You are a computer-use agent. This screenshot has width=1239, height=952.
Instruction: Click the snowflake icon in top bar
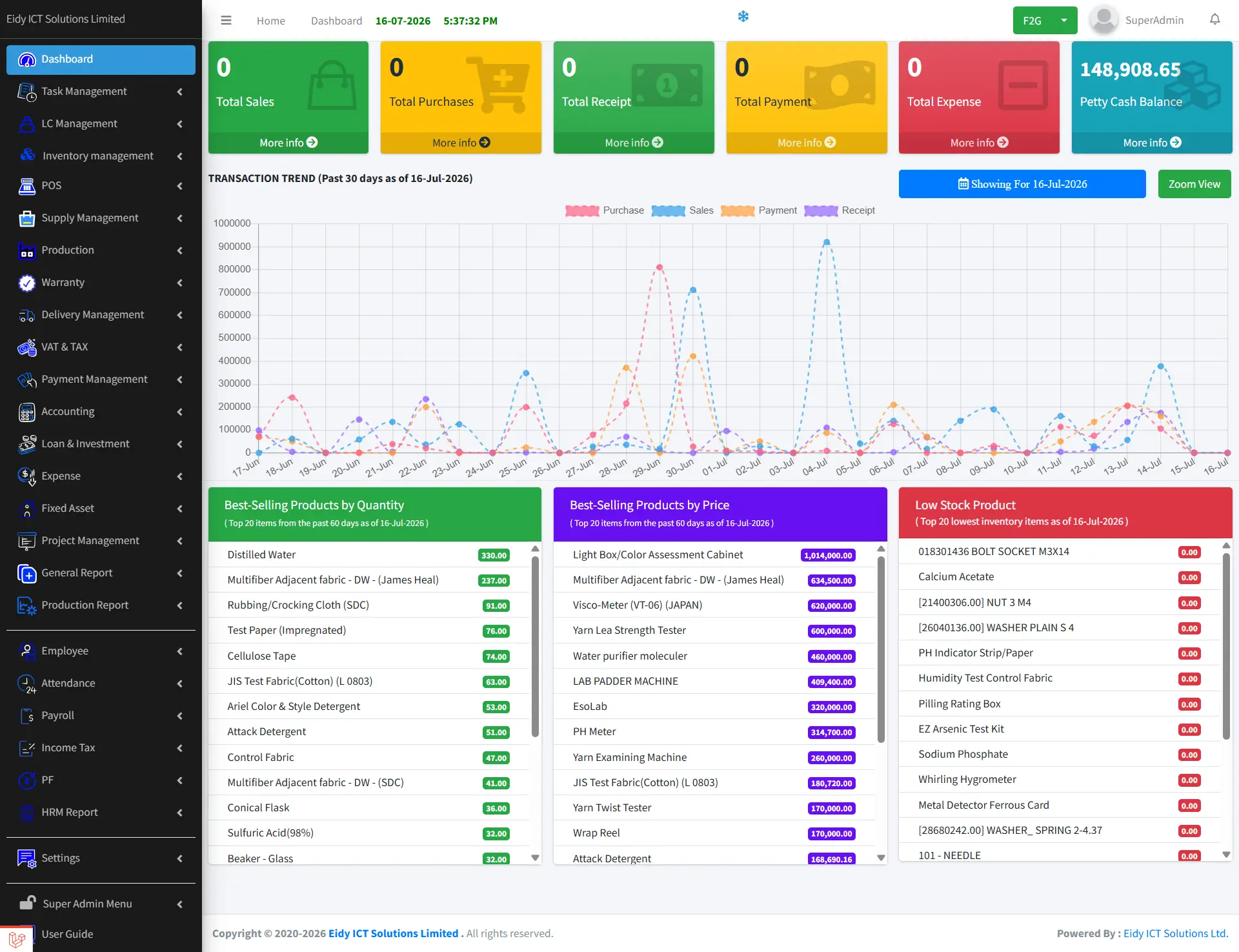tap(743, 16)
